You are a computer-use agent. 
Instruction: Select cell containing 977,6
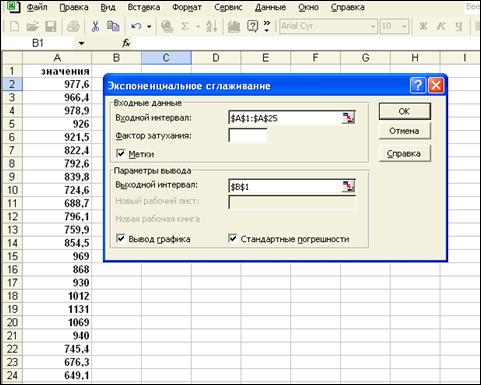pyautogui.click(x=57, y=84)
